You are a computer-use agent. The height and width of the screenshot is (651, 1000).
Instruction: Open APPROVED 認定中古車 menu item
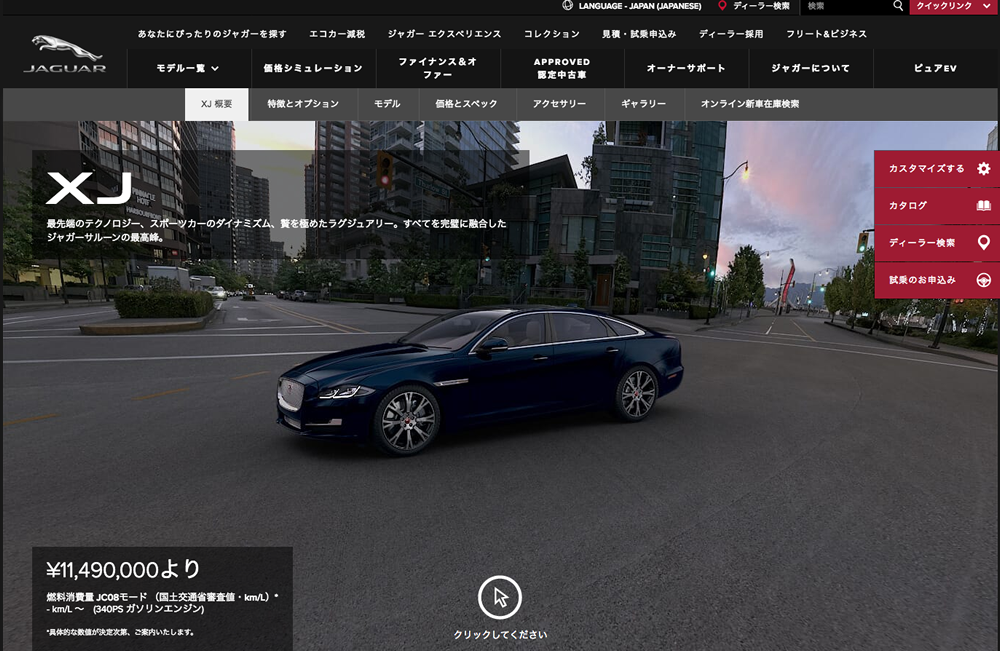[562, 68]
